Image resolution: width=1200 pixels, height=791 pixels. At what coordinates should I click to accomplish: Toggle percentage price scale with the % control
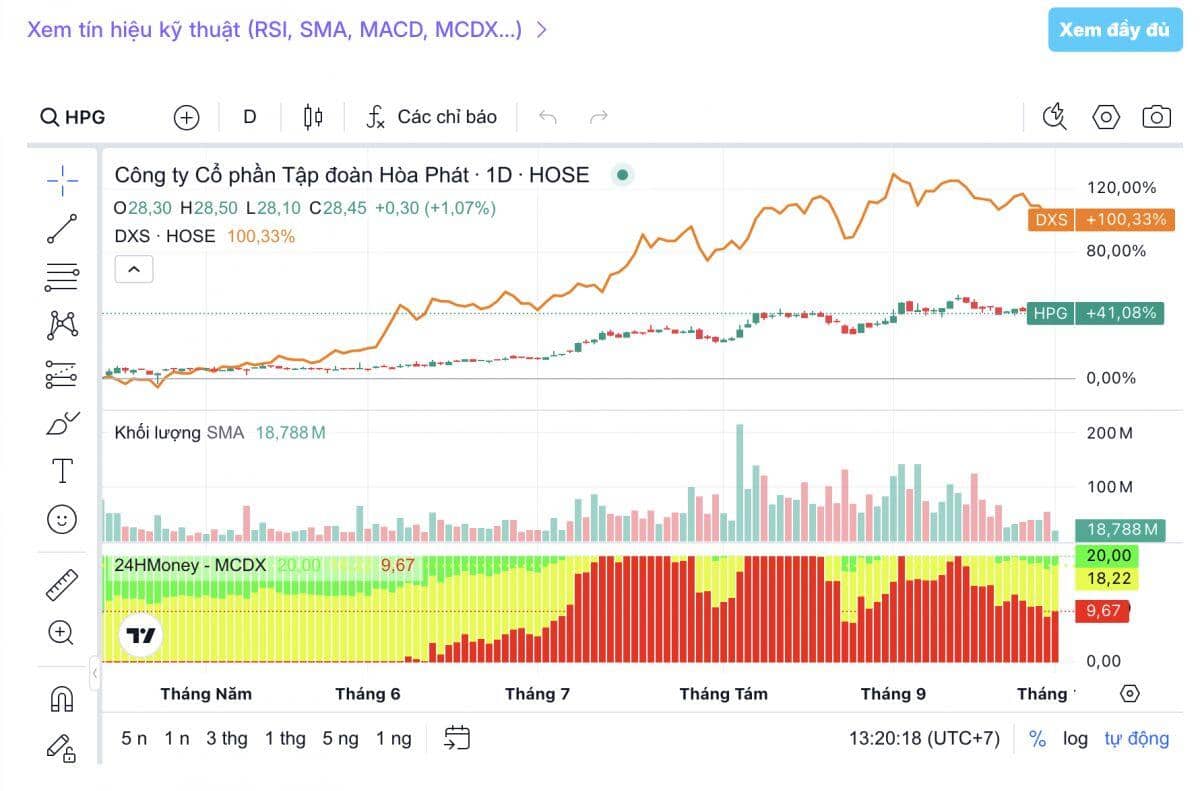tap(1037, 738)
